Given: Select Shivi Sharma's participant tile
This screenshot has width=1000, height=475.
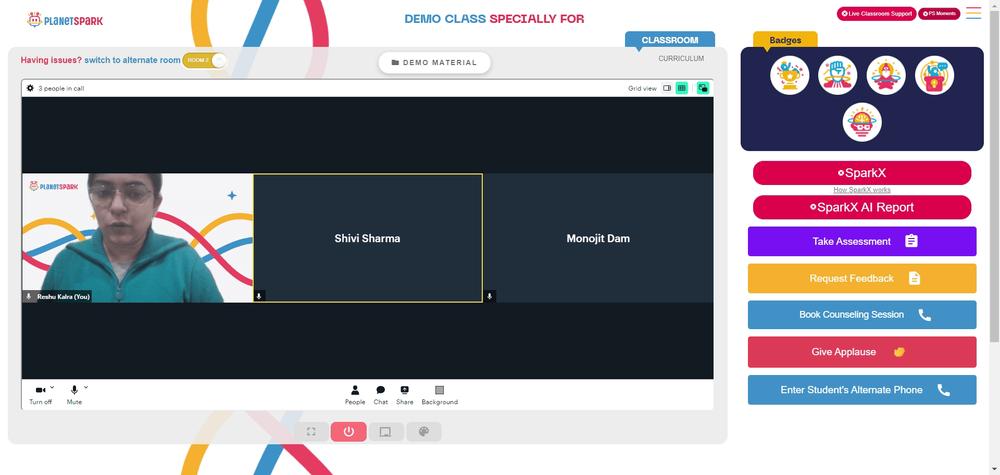Looking at the screenshot, I should (x=368, y=238).
